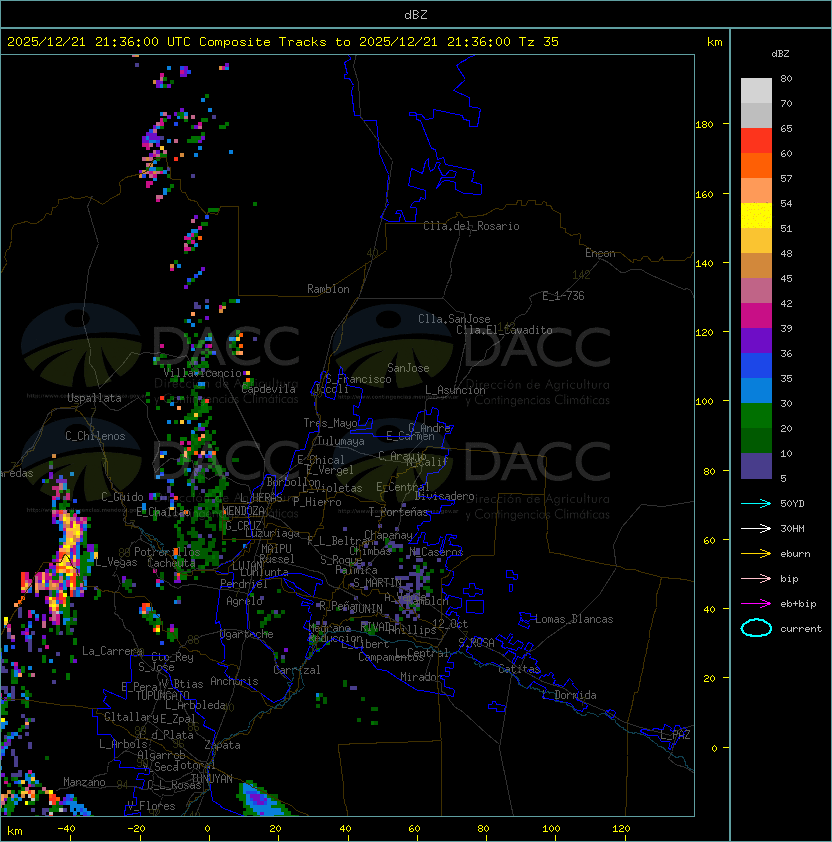Click the 100 tick on the right km axis

704,401
